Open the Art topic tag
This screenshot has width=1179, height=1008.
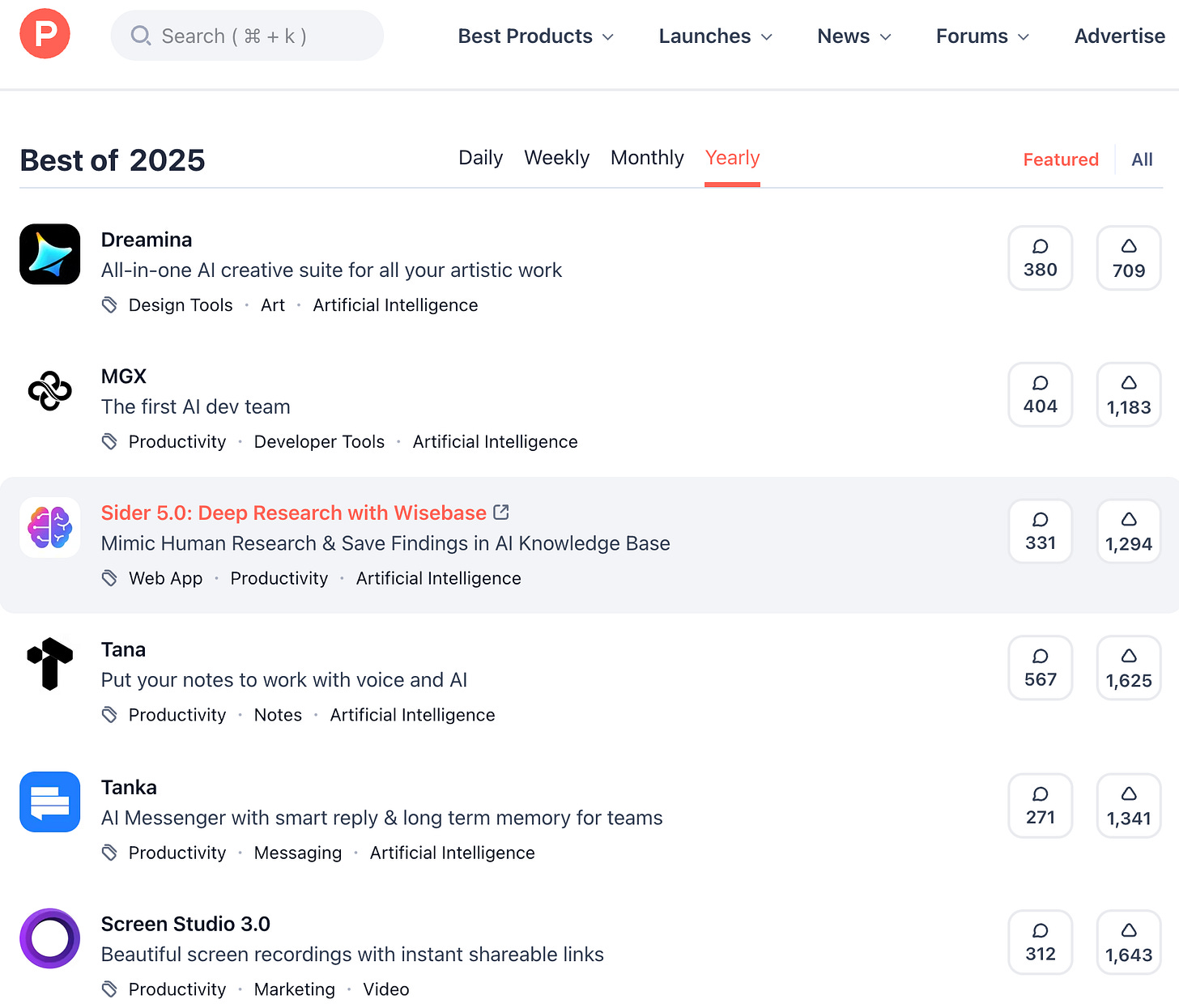[x=273, y=305]
